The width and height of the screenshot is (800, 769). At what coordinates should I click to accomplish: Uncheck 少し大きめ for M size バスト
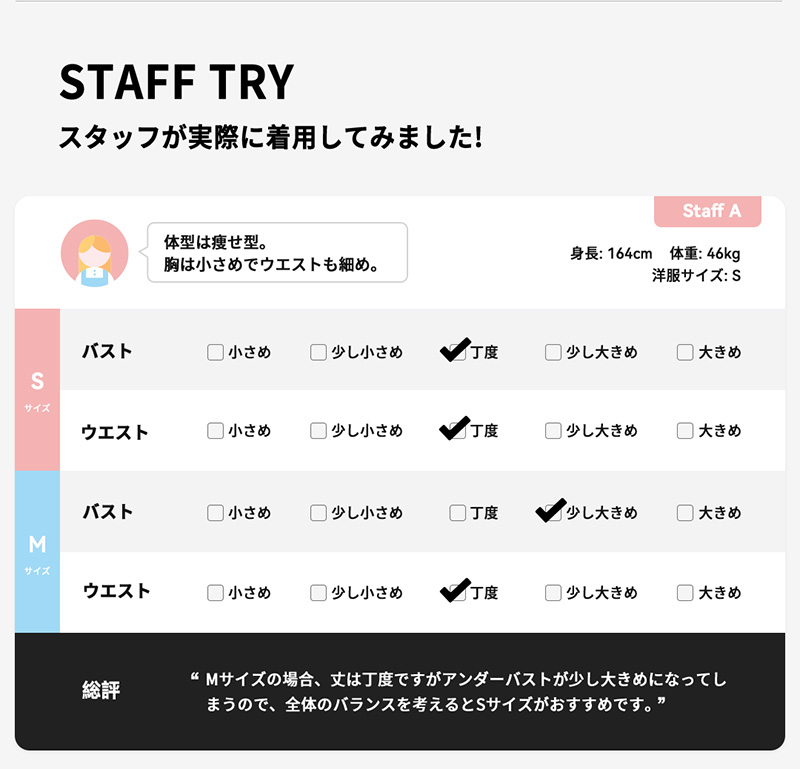coord(553,513)
